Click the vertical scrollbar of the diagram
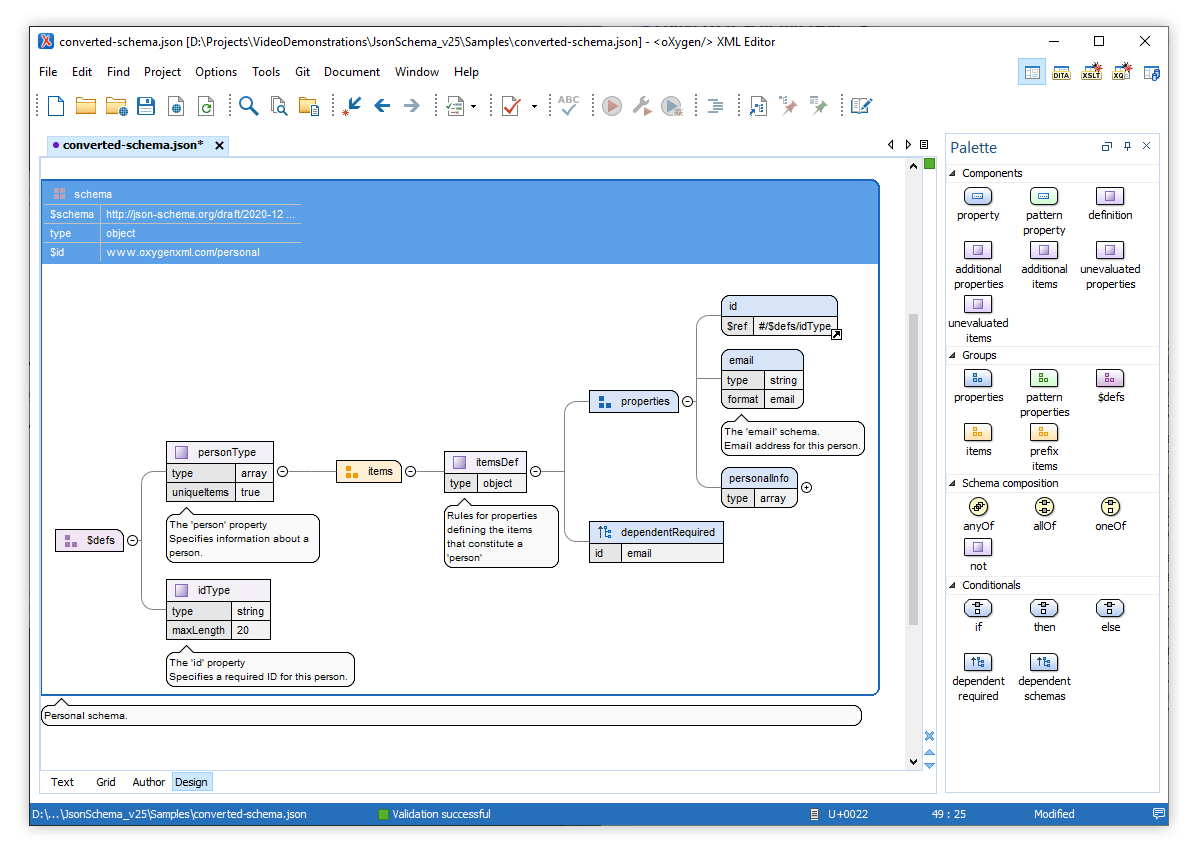1200x850 pixels. coord(913,470)
